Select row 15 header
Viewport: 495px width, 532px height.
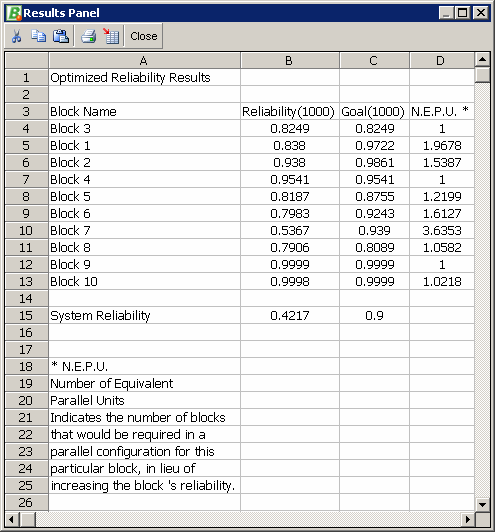tap(26, 316)
